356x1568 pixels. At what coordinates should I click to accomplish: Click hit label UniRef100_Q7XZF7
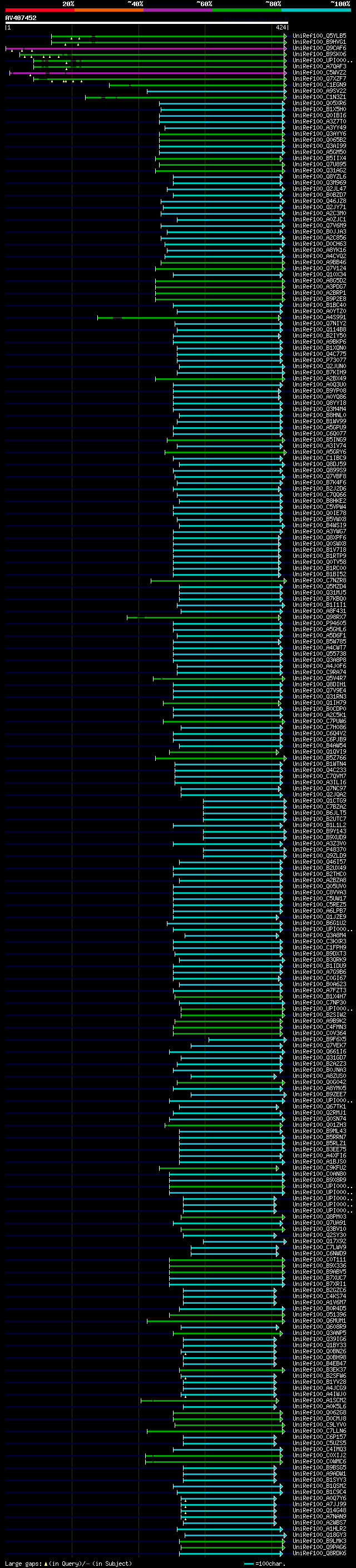(x=319, y=78)
